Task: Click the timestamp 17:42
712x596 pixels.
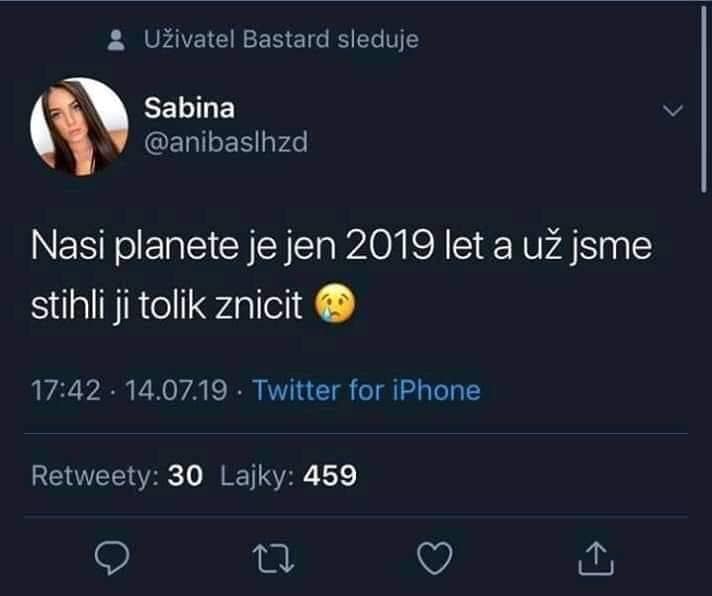Action: click(66, 390)
